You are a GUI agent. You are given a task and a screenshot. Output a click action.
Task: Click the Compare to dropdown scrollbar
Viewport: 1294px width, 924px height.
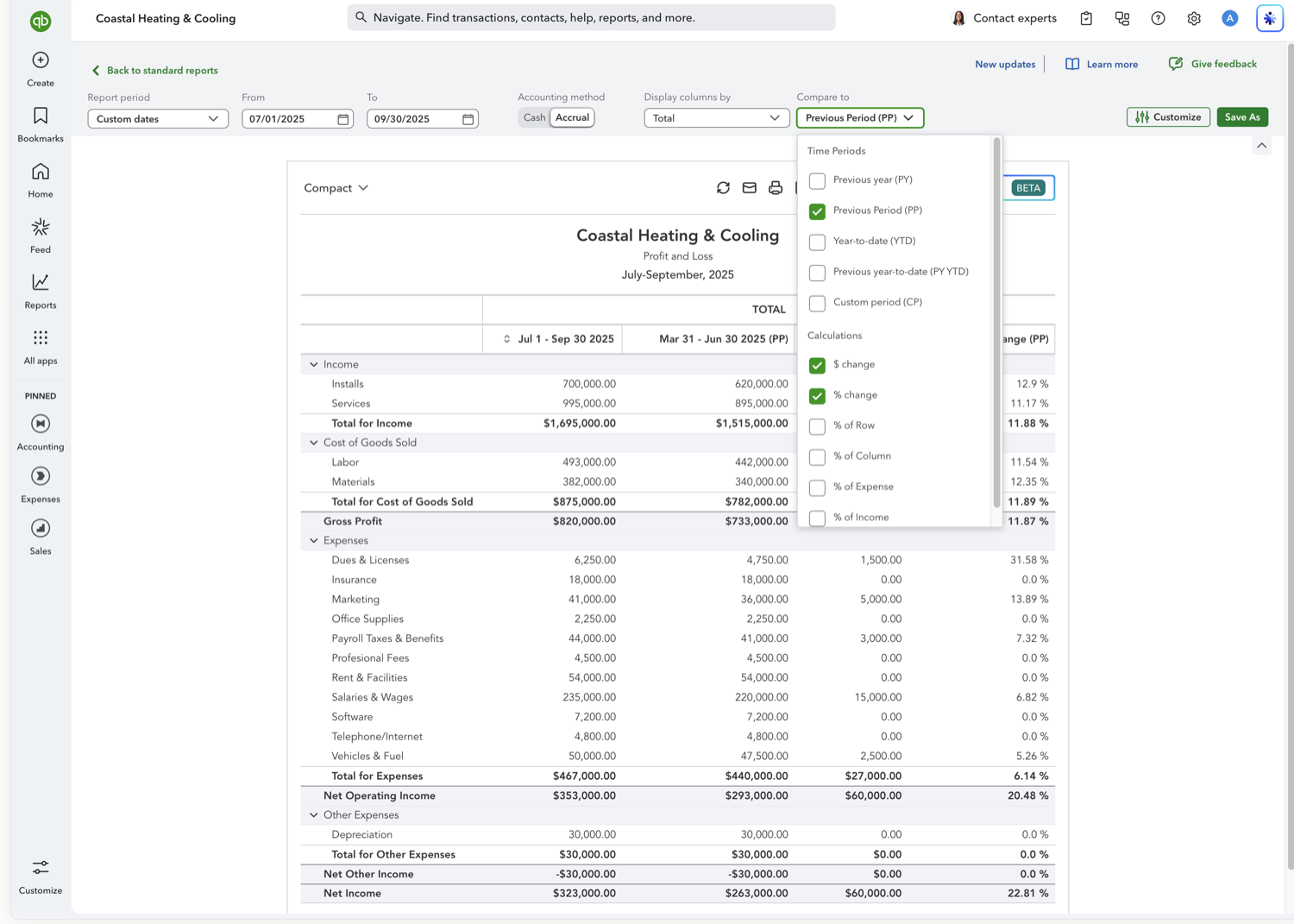[x=997, y=323]
